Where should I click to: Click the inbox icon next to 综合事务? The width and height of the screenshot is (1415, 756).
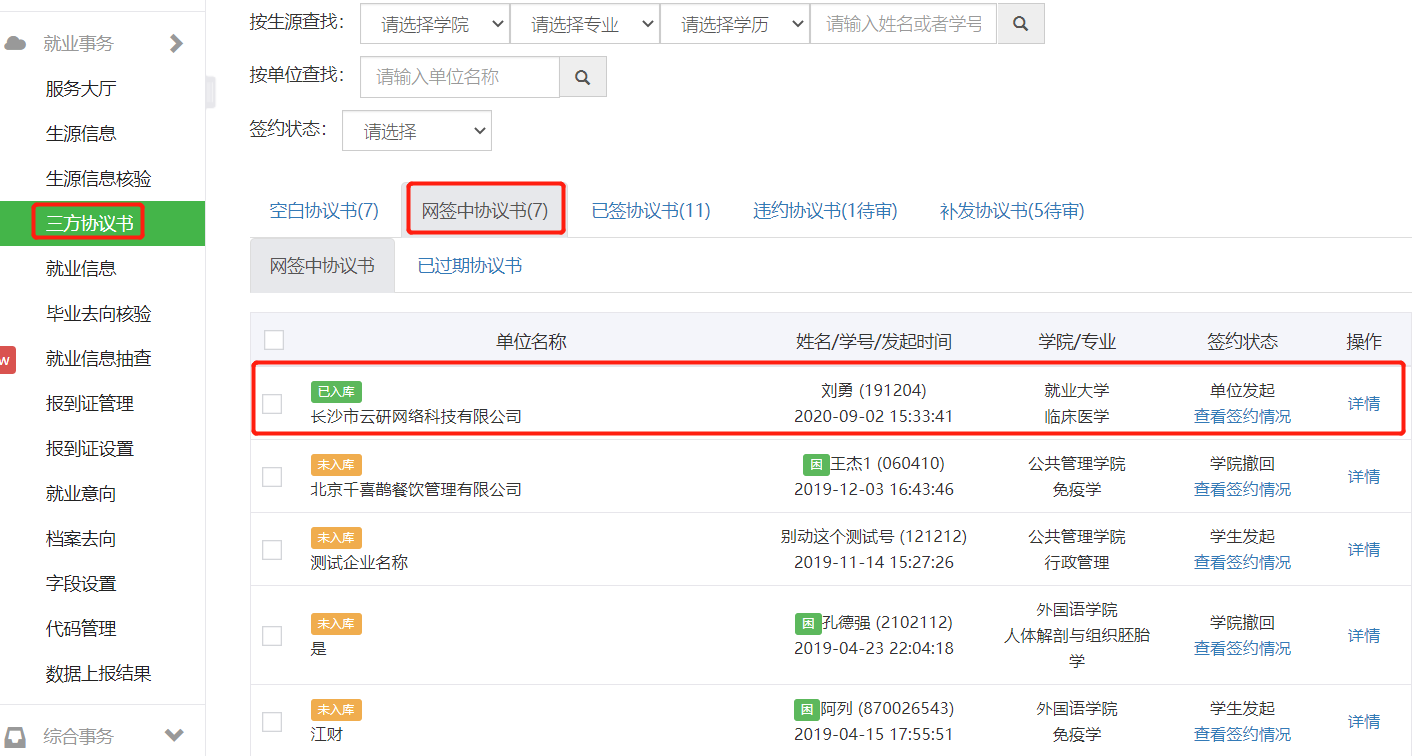(15, 737)
